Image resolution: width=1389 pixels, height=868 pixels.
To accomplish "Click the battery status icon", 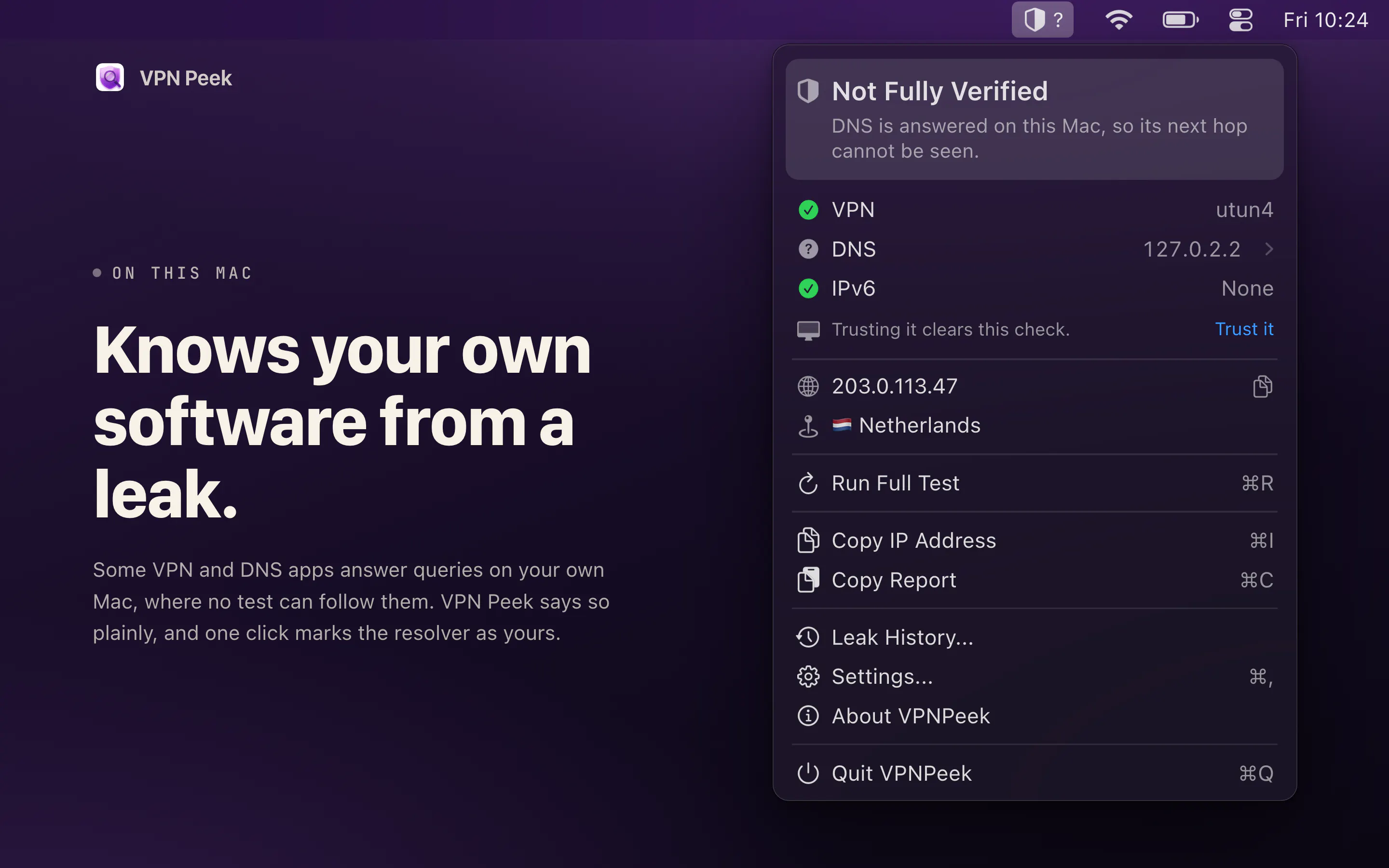I will (x=1180, y=20).
